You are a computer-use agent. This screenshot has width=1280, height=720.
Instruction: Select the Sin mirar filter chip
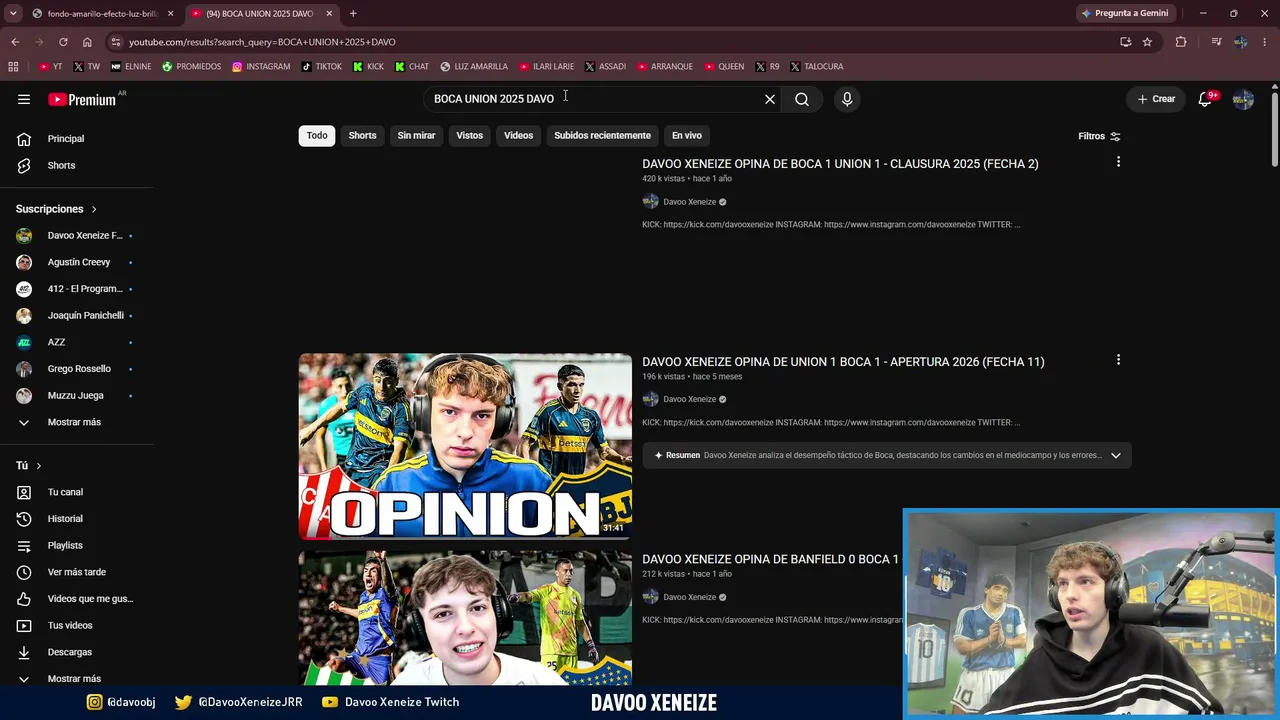[x=416, y=135]
